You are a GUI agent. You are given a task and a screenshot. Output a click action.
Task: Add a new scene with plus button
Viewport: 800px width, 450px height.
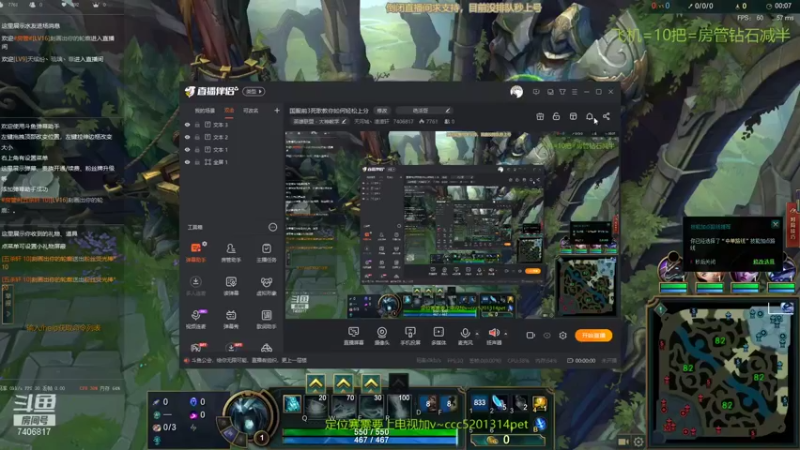coord(277,110)
